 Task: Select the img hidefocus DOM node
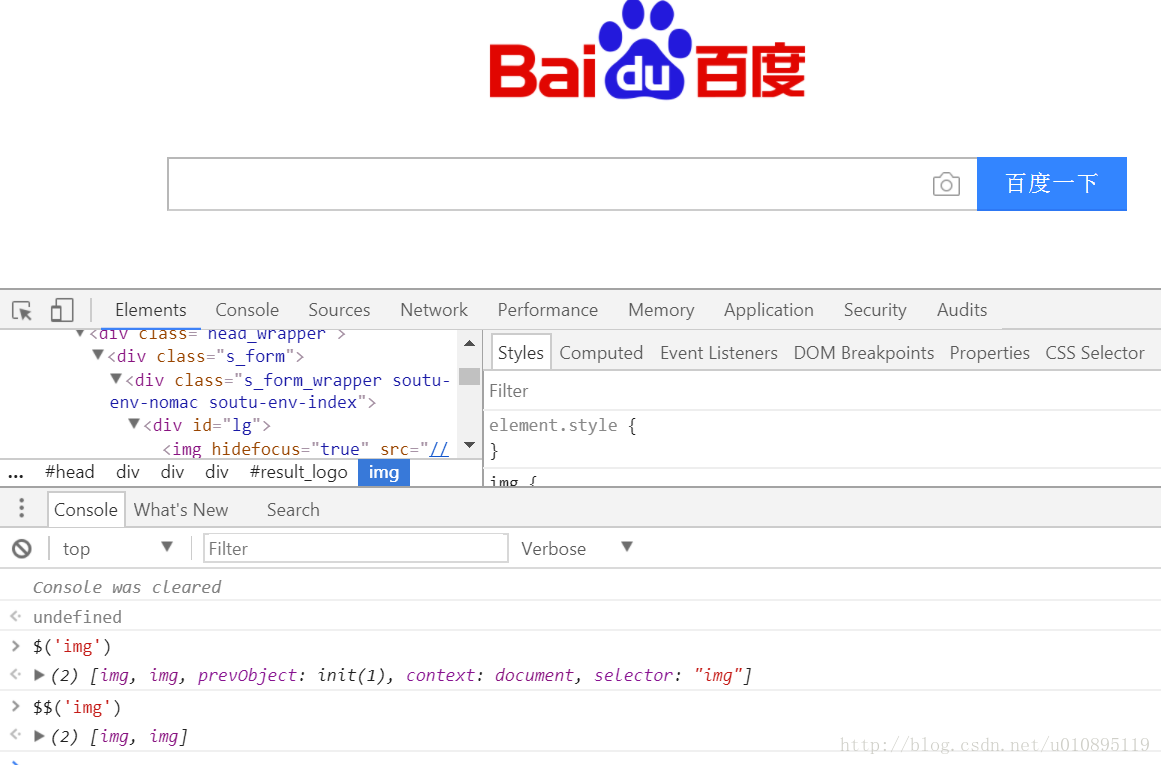point(306,450)
